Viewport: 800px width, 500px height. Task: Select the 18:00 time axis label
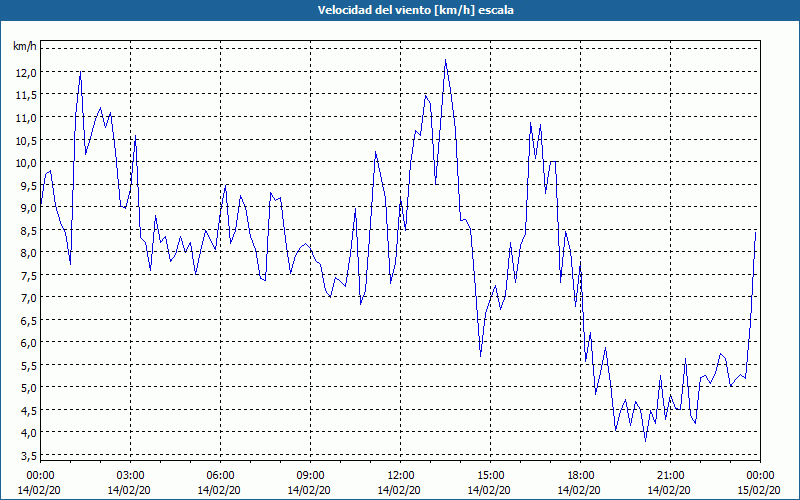click(581, 476)
